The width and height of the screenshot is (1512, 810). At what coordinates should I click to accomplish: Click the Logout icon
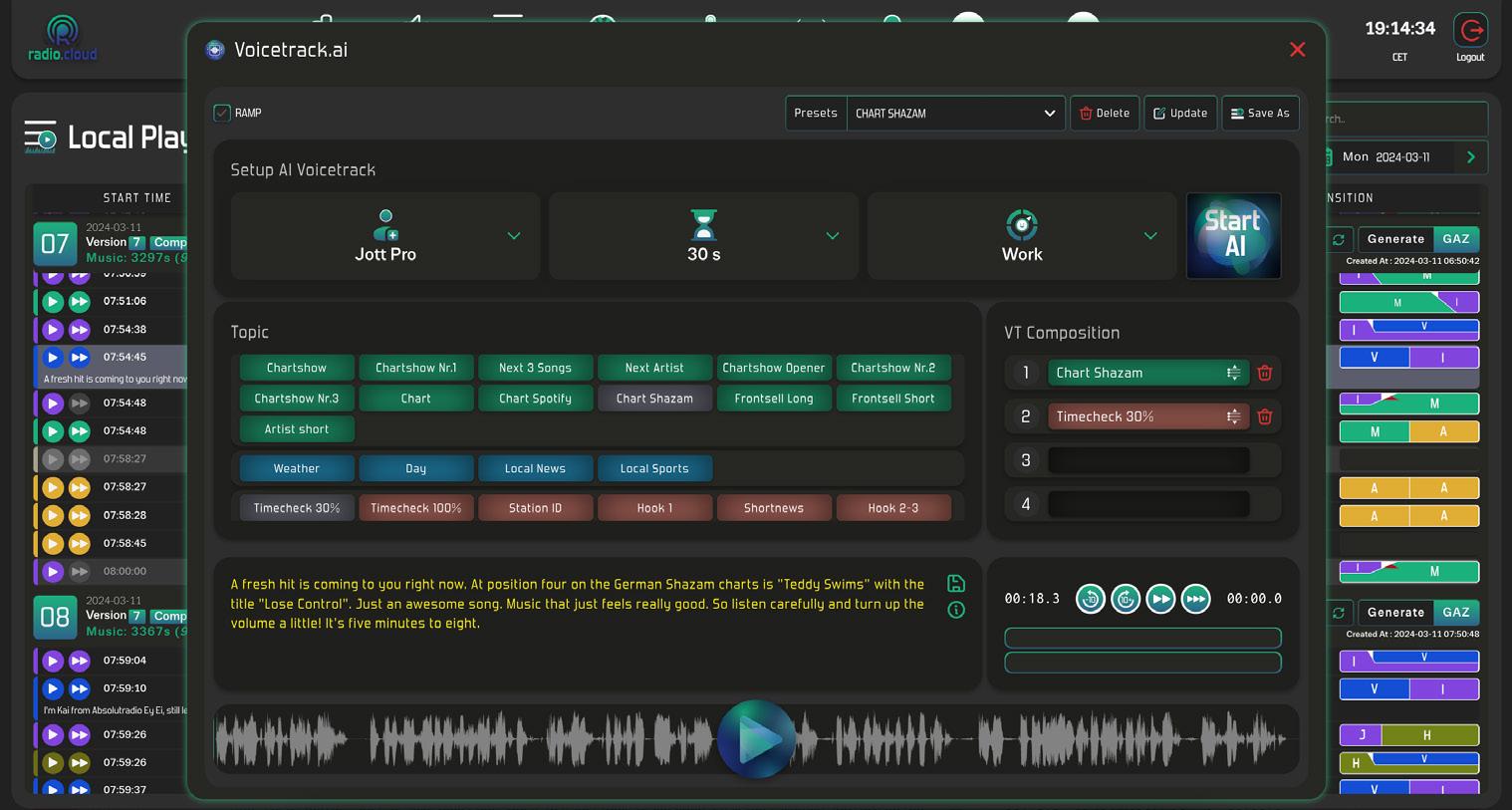coord(1470,31)
